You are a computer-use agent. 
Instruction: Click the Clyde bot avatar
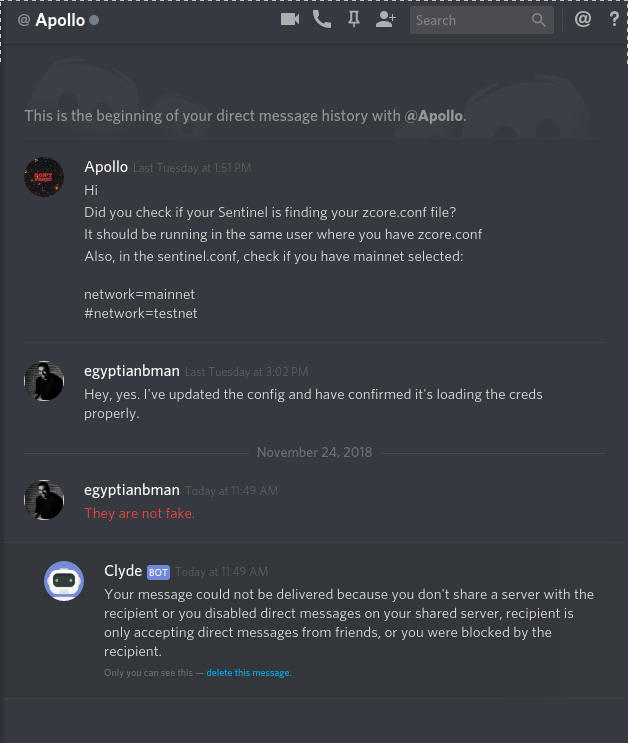pyautogui.click(x=64, y=581)
